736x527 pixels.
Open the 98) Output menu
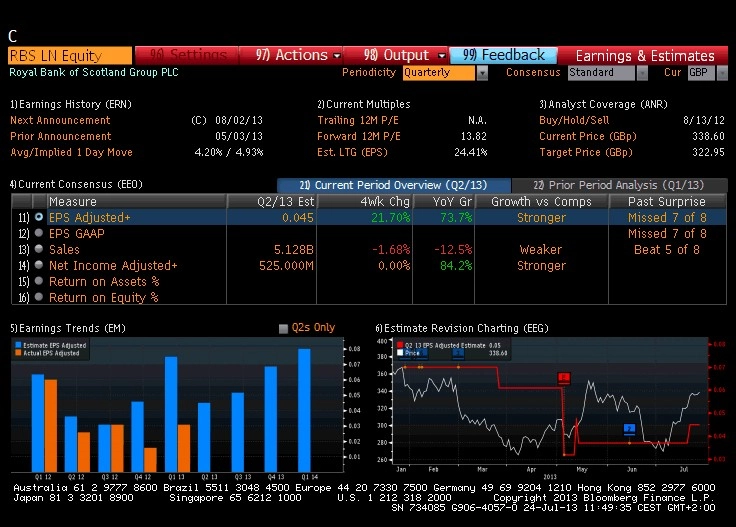pos(396,55)
